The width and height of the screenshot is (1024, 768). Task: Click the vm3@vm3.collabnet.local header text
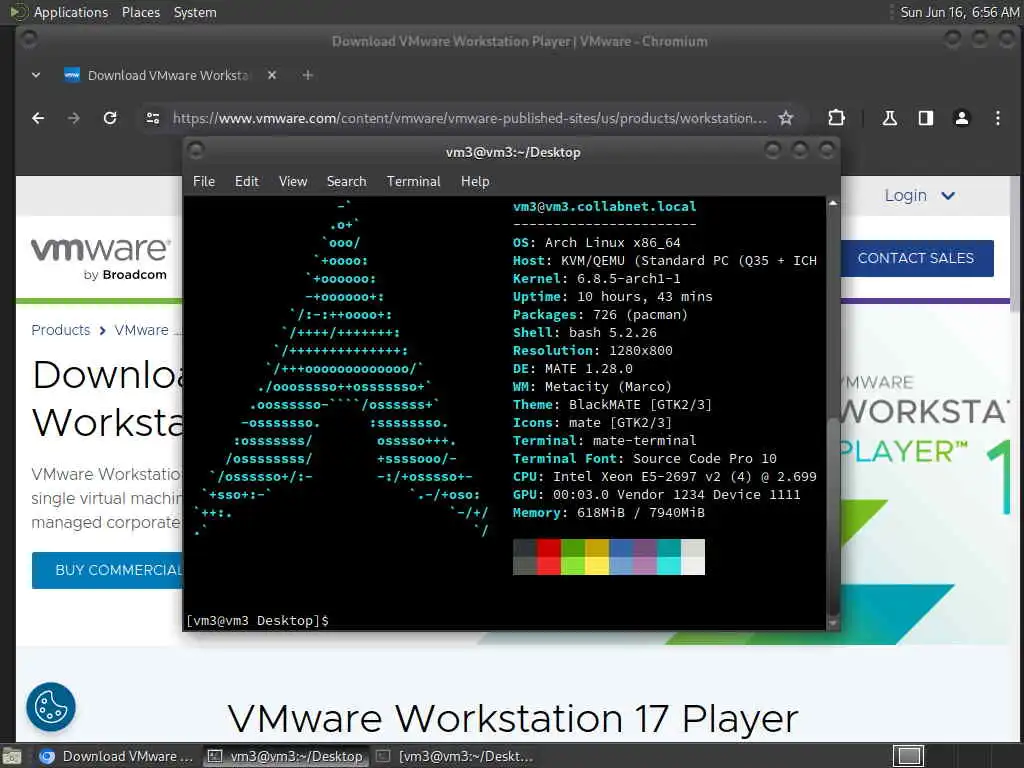pos(605,206)
